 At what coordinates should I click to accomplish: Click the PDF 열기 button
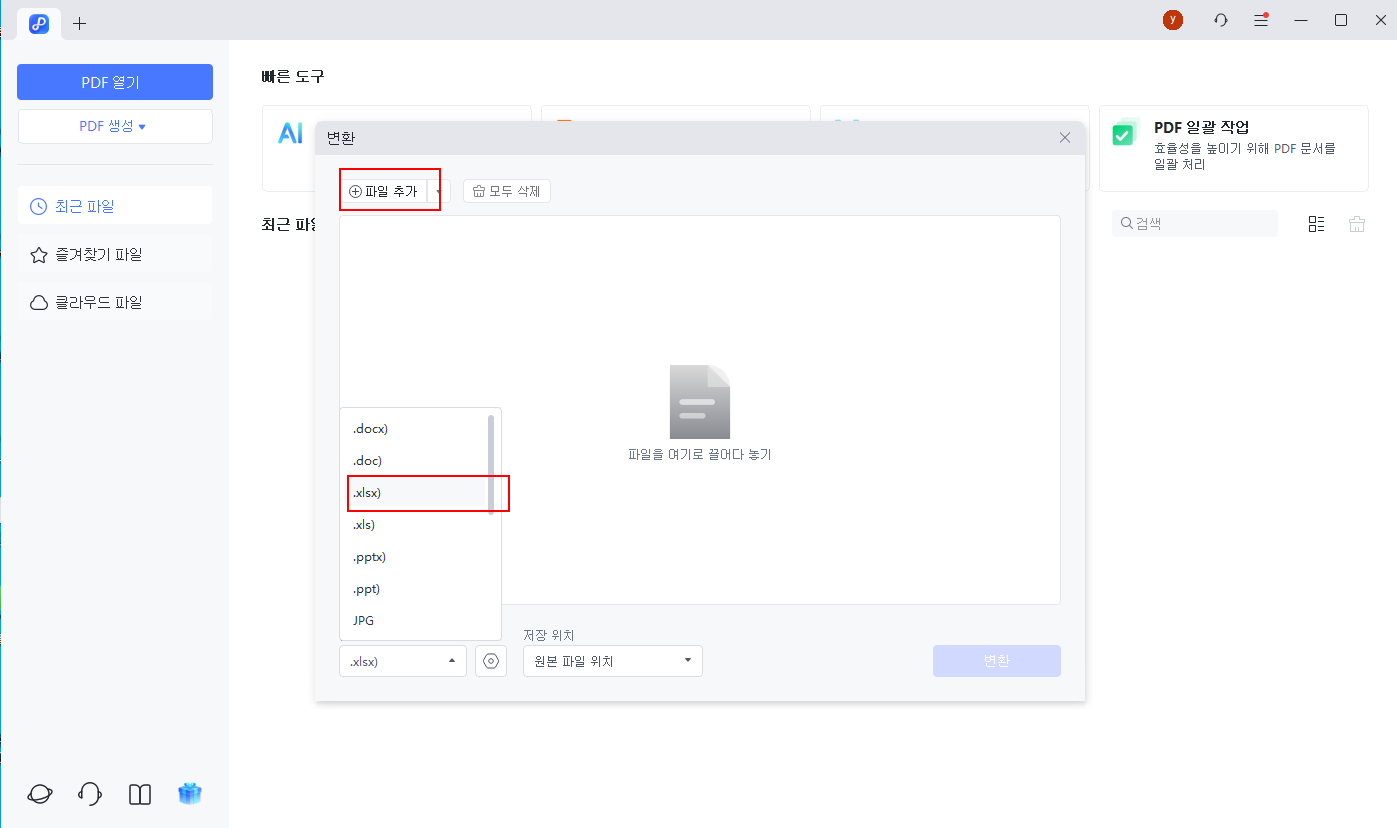tap(114, 82)
